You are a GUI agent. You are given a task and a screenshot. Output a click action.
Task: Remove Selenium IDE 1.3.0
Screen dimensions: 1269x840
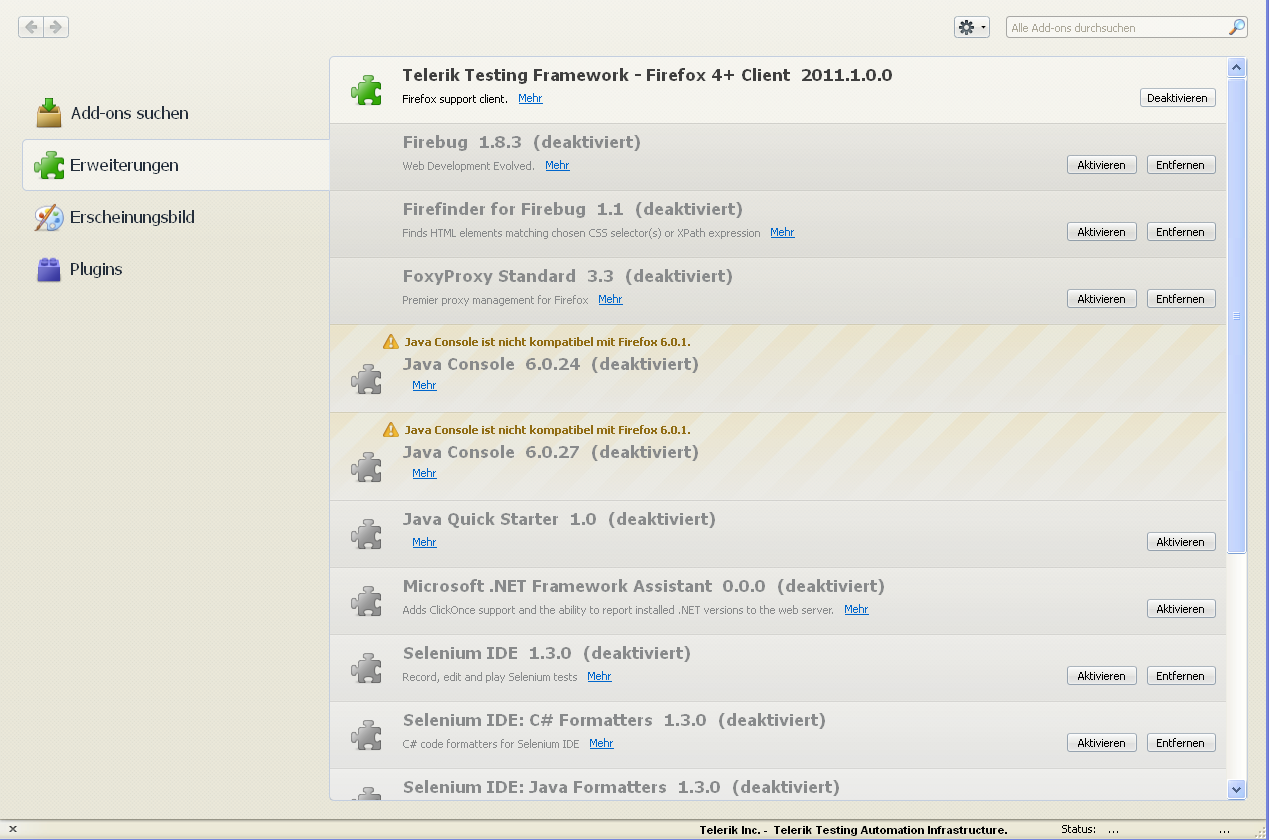click(x=1181, y=676)
